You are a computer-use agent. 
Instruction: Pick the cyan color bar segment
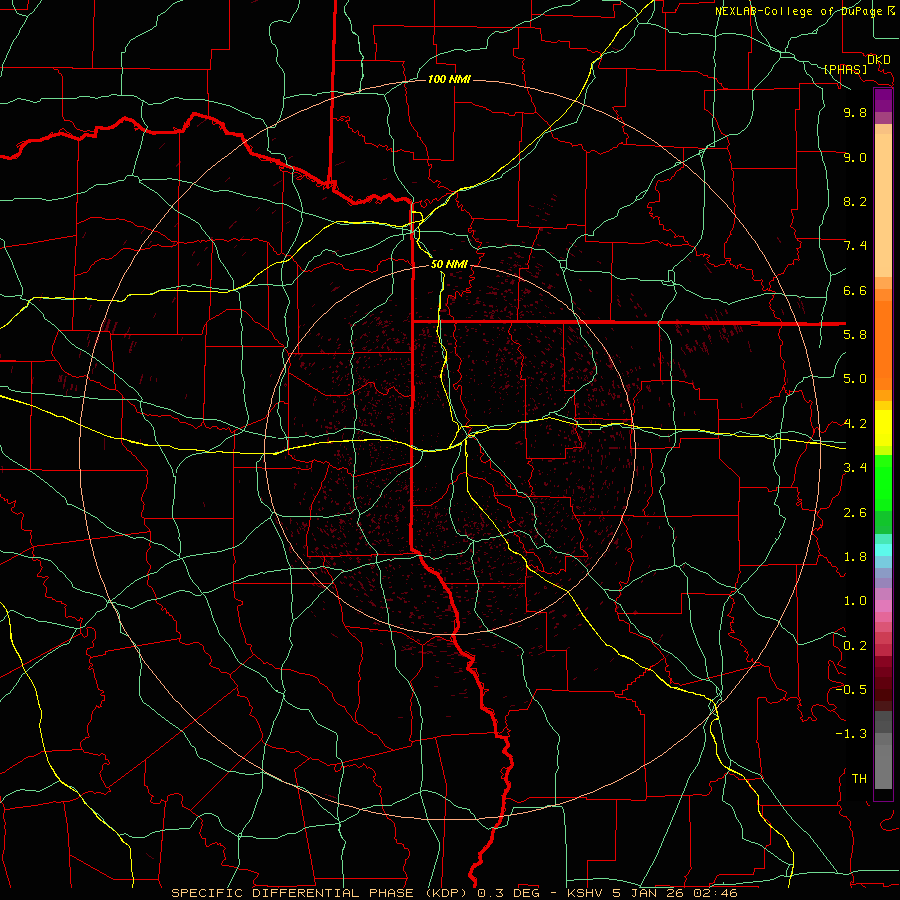[883, 550]
